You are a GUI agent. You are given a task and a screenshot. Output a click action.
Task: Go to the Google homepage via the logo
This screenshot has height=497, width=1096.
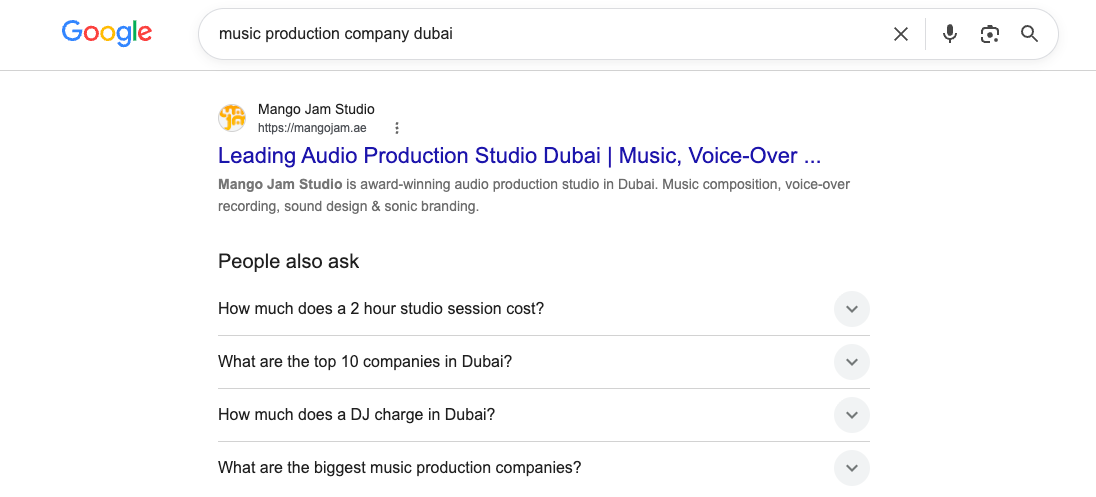[x=106, y=33]
